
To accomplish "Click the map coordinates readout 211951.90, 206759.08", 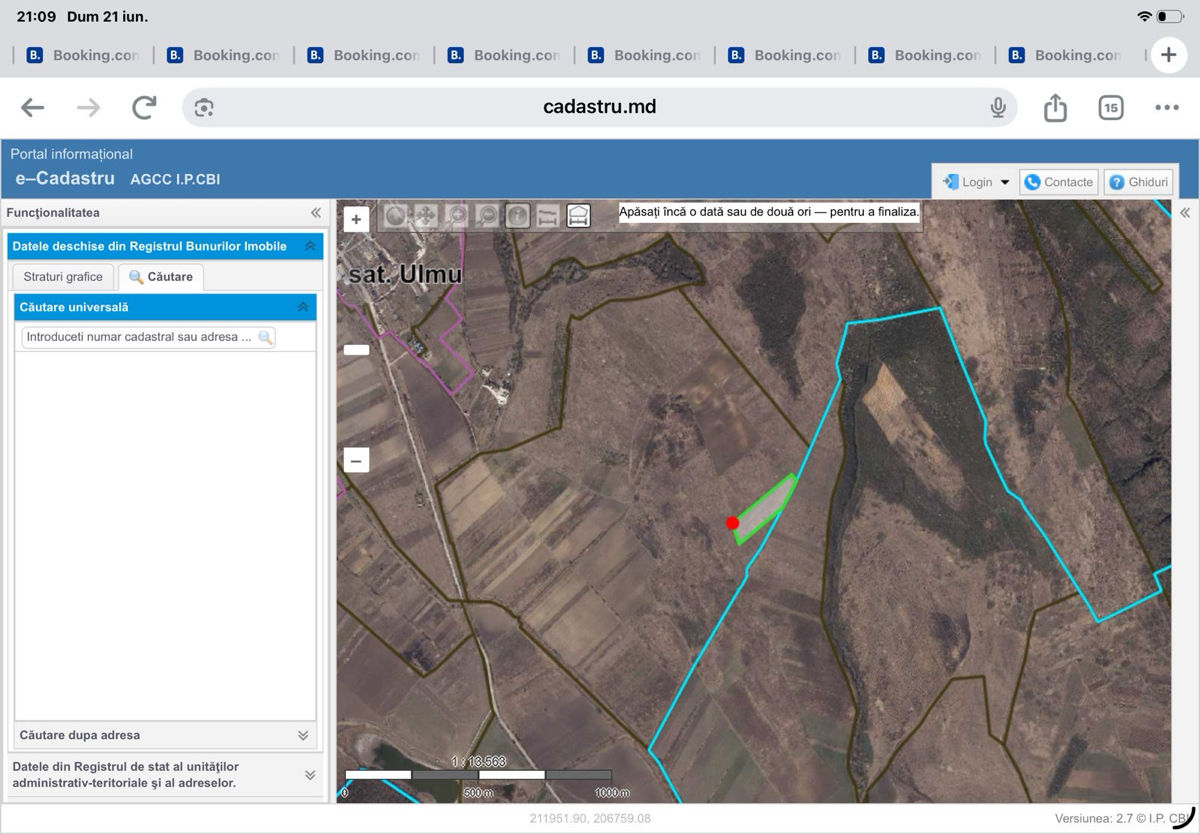I will (590, 818).
